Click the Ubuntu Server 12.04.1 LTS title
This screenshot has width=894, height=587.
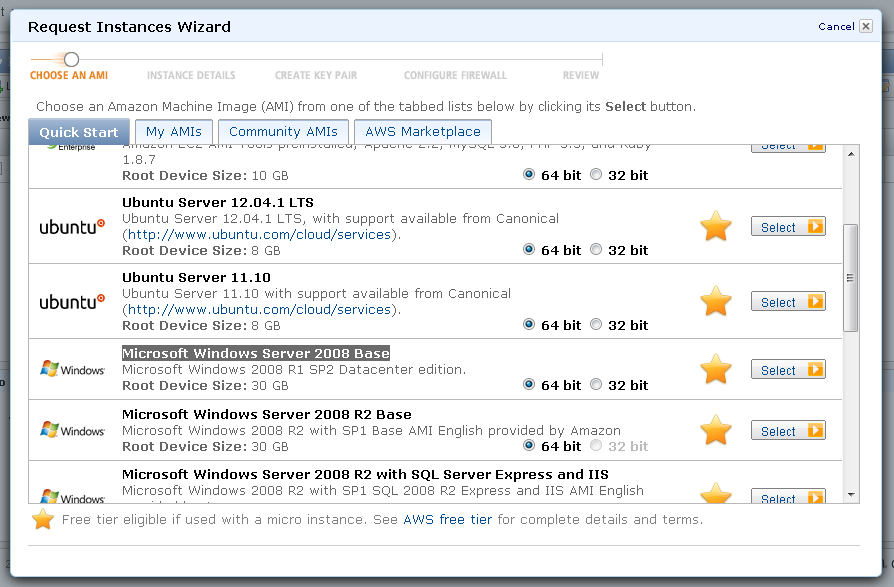coord(218,202)
